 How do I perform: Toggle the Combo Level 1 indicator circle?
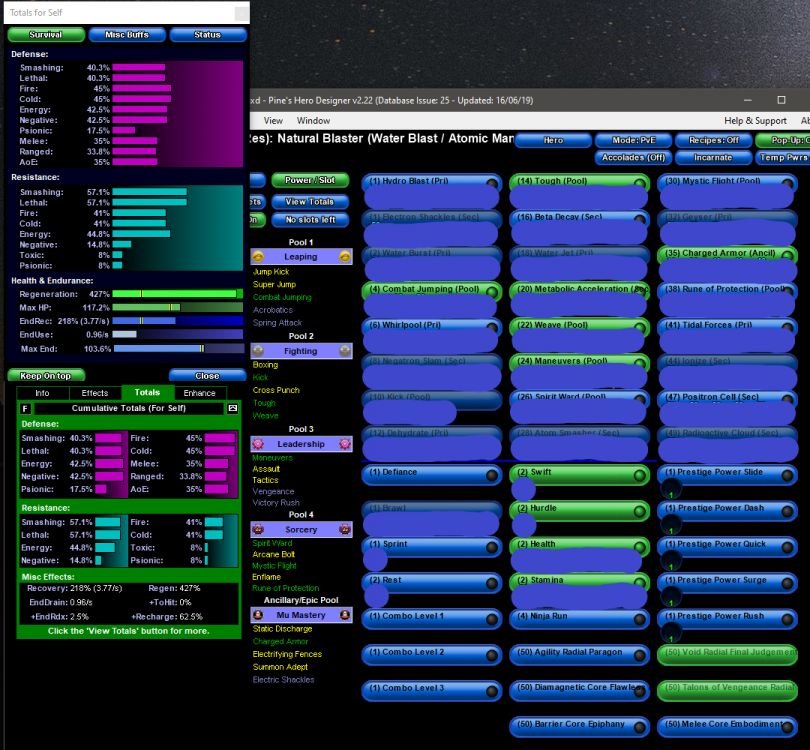(x=491, y=620)
